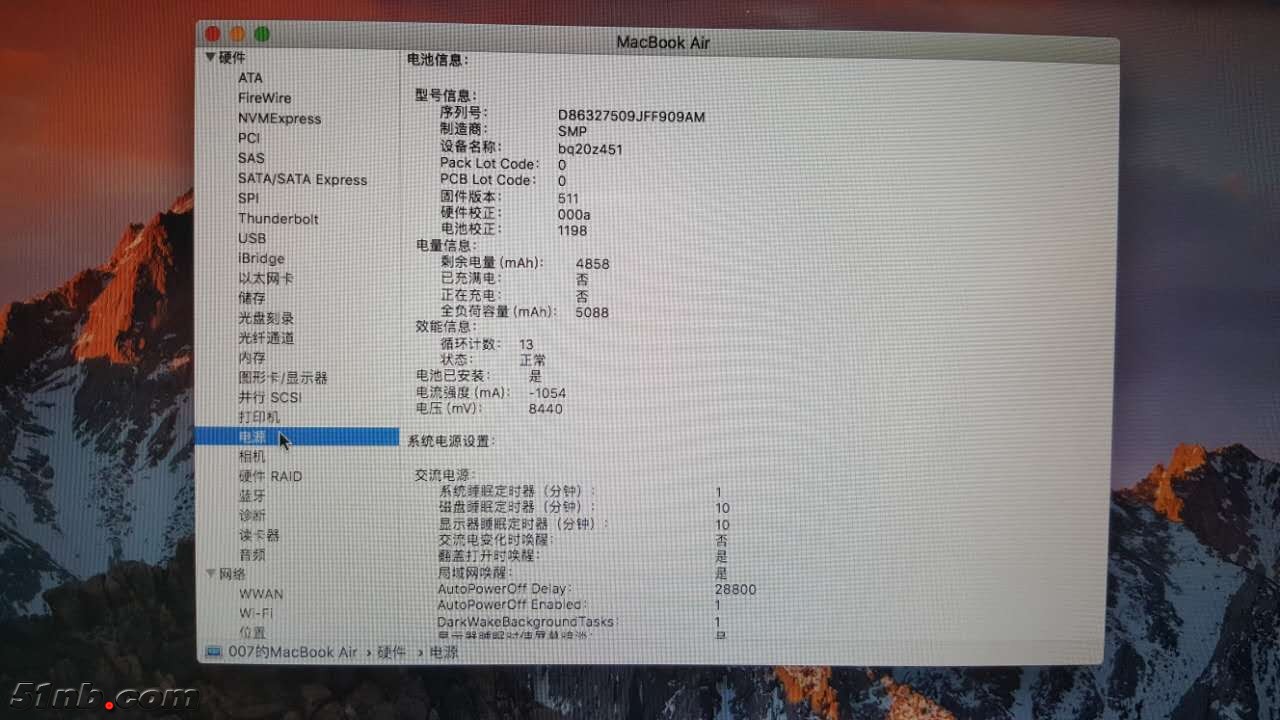Click the DarkWakeBackgroundTasks label
The width and height of the screenshot is (1280, 720).
pyautogui.click(x=527, y=622)
